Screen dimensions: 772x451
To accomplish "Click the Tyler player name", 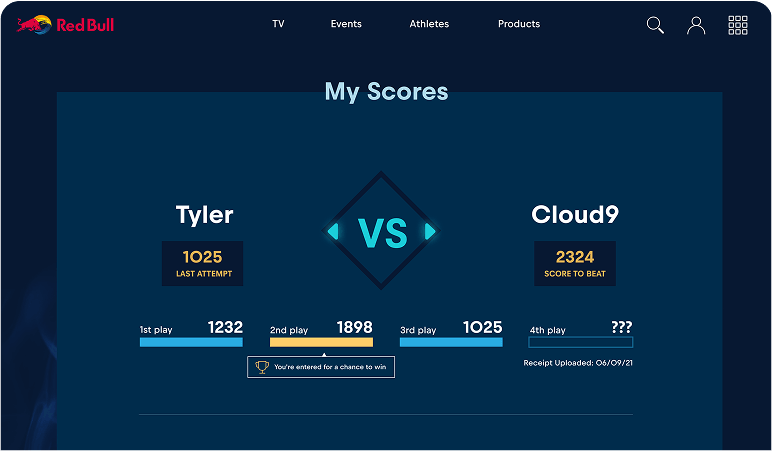I will (x=204, y=215).
